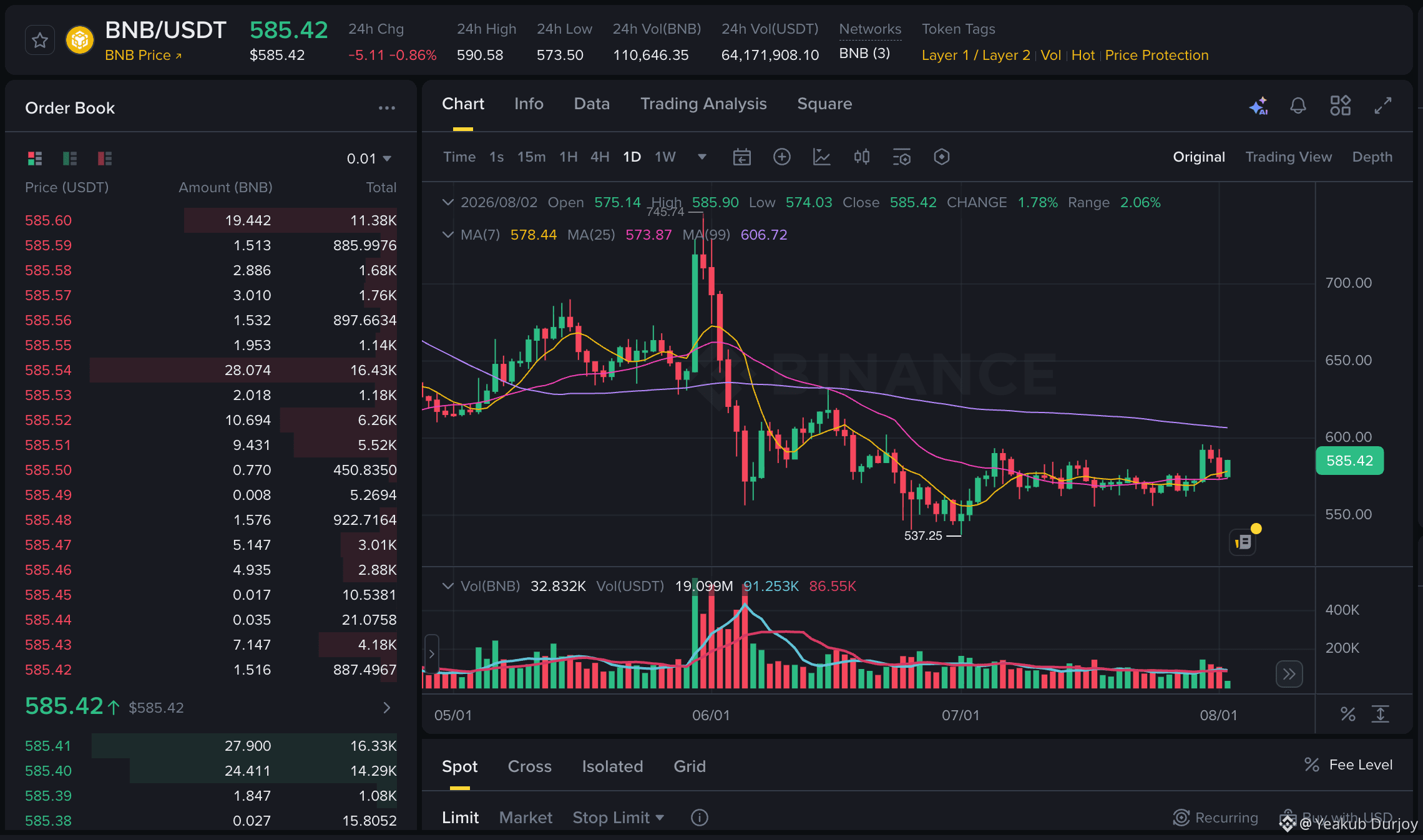Open the Trading Analysis tab
The image size is (1423, 840).
point(703,104)
